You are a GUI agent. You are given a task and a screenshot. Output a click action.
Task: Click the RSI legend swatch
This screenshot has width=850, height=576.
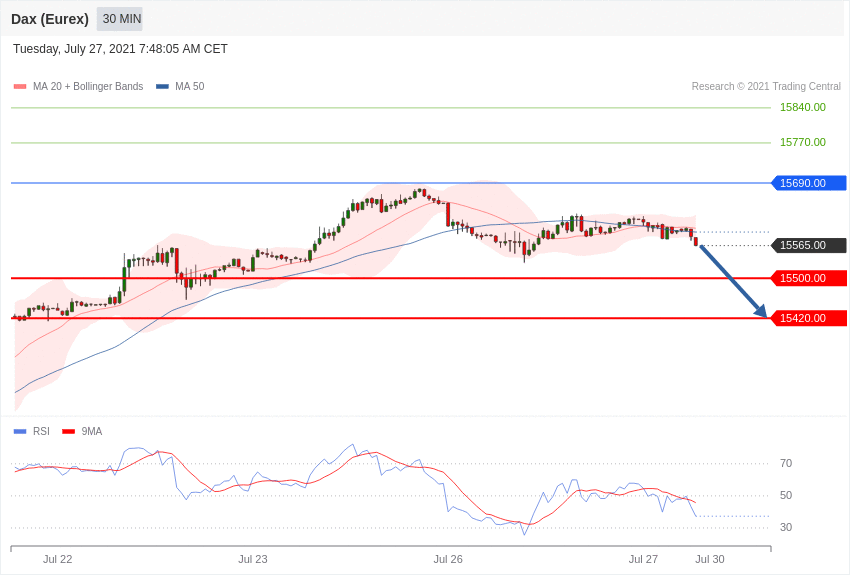[20, 431]
